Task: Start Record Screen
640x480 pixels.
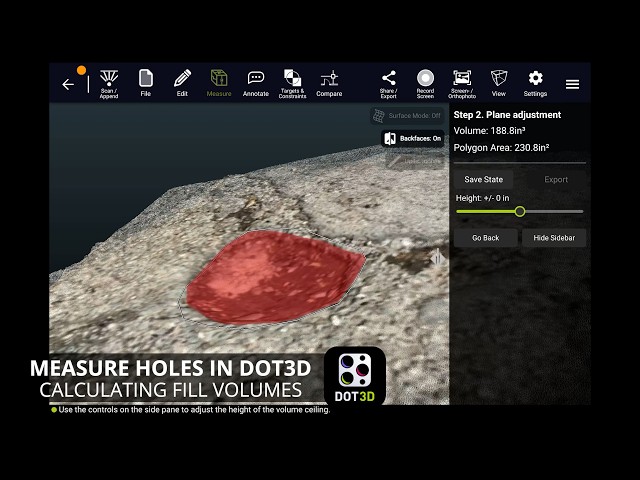Action: tap(425, 84)
